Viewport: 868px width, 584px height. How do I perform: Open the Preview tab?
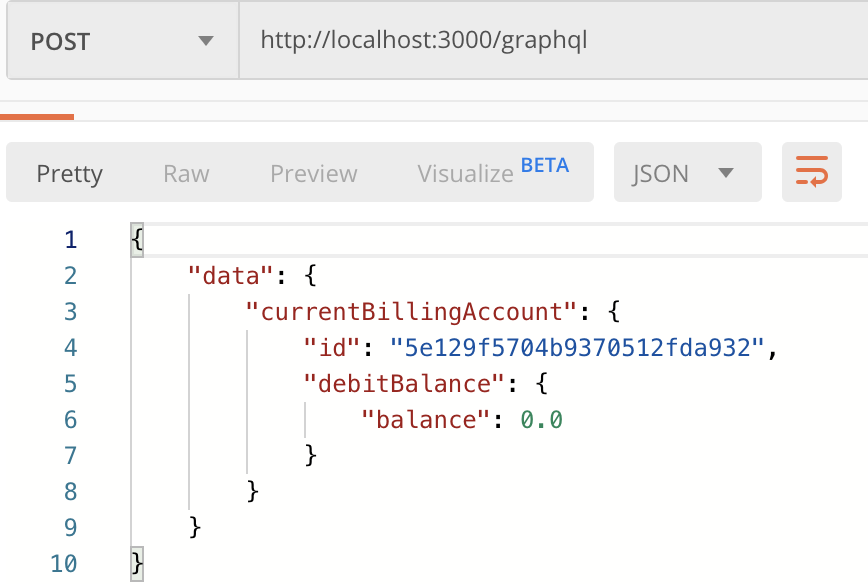click(x=313, y=173)
